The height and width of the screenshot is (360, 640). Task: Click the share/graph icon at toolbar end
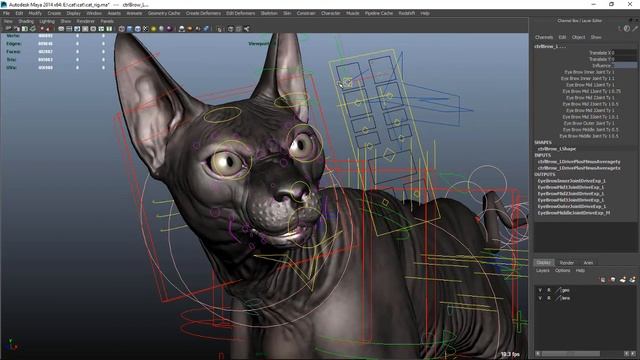pos(246,29)
